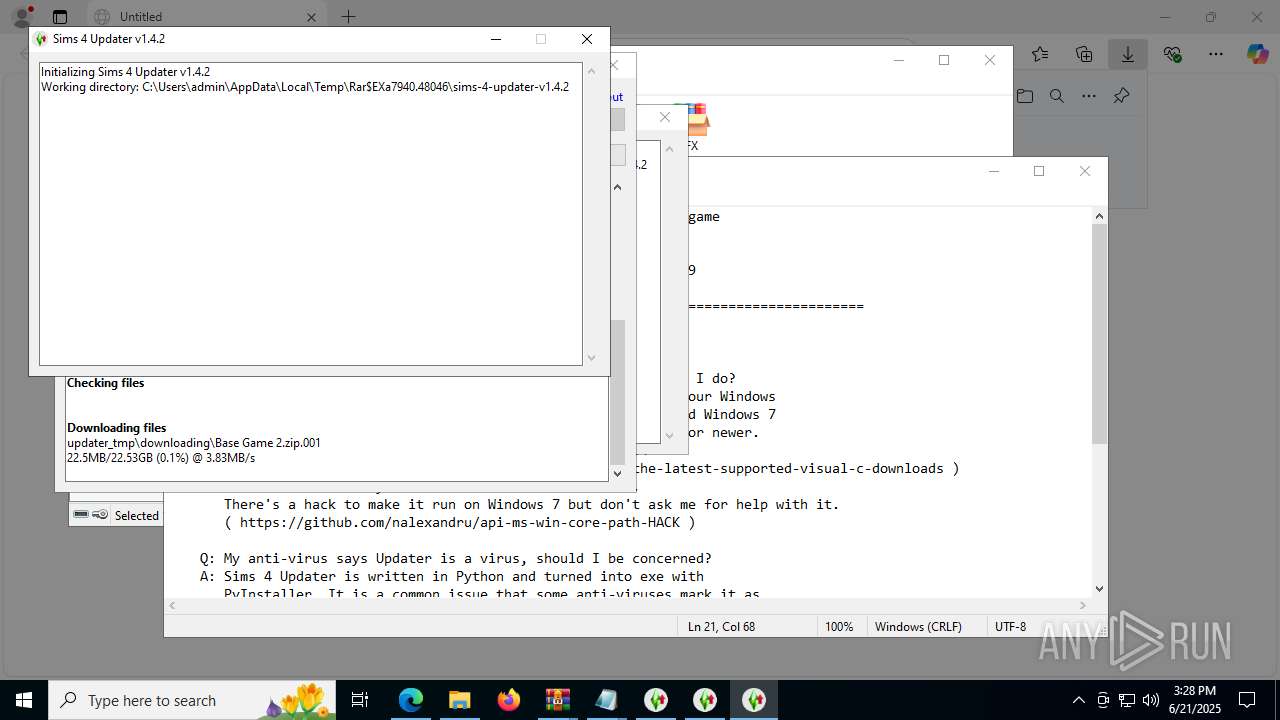The image size is (1280, 720).
Task: Open volume control in system tray
Action: (x=1151, y=700)
